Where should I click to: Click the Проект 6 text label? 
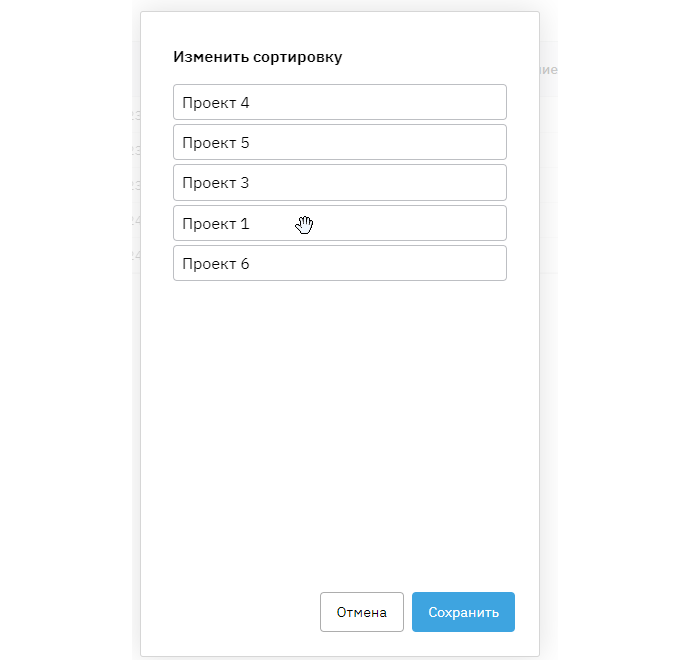point(215,264)
